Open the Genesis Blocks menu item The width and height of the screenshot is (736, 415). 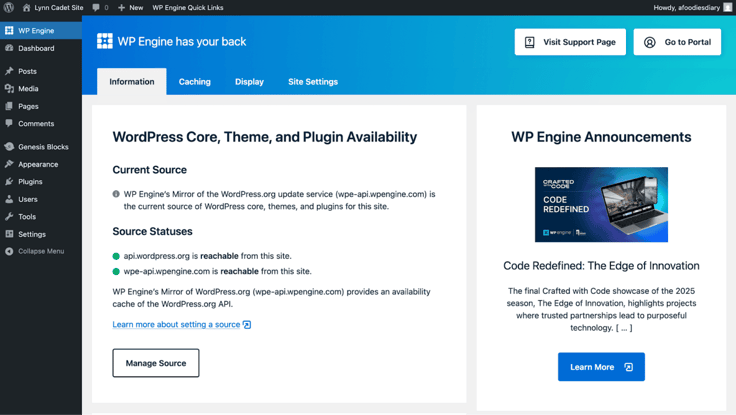point(41,146)
